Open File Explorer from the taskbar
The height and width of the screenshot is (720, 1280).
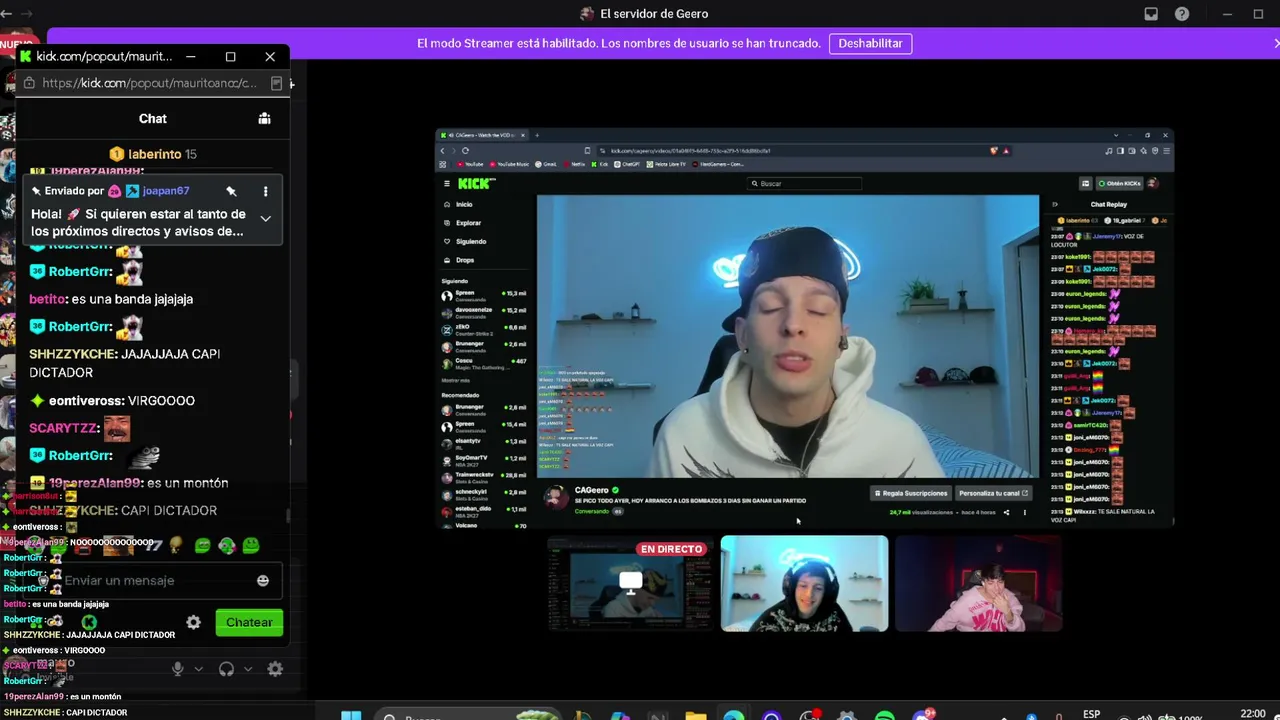point(696,714)
